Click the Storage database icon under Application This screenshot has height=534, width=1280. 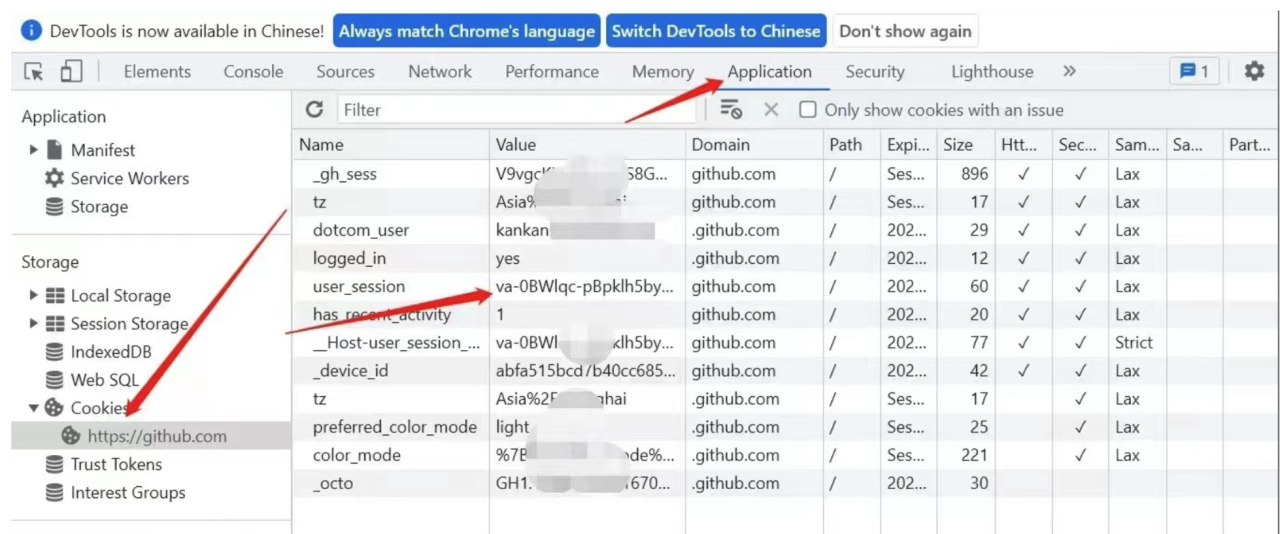point(55,207)
